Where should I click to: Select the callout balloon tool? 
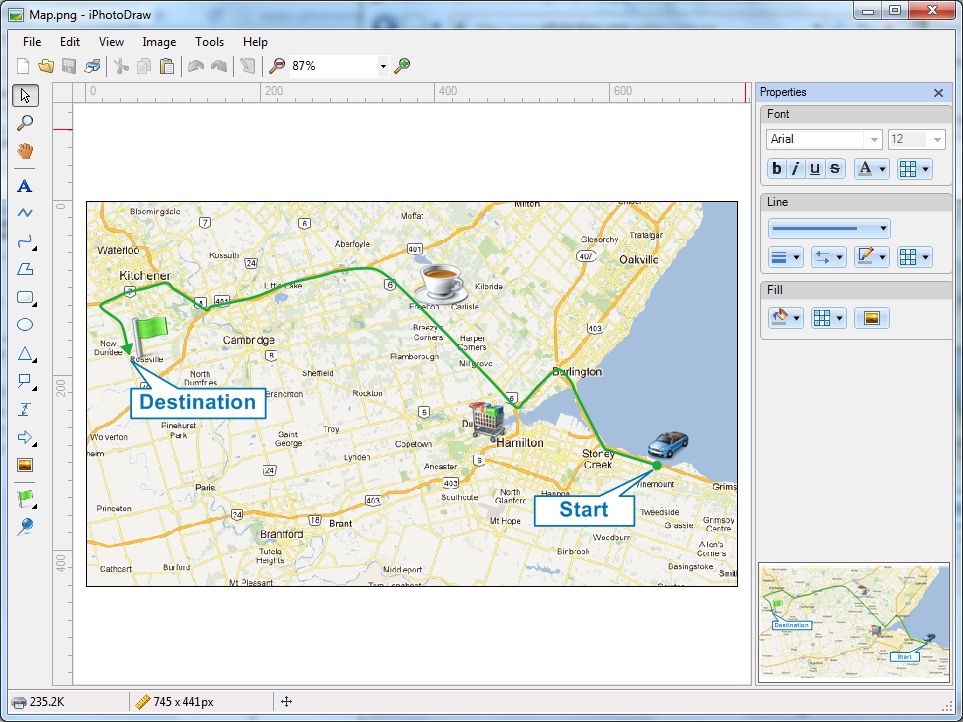point(25,381)
